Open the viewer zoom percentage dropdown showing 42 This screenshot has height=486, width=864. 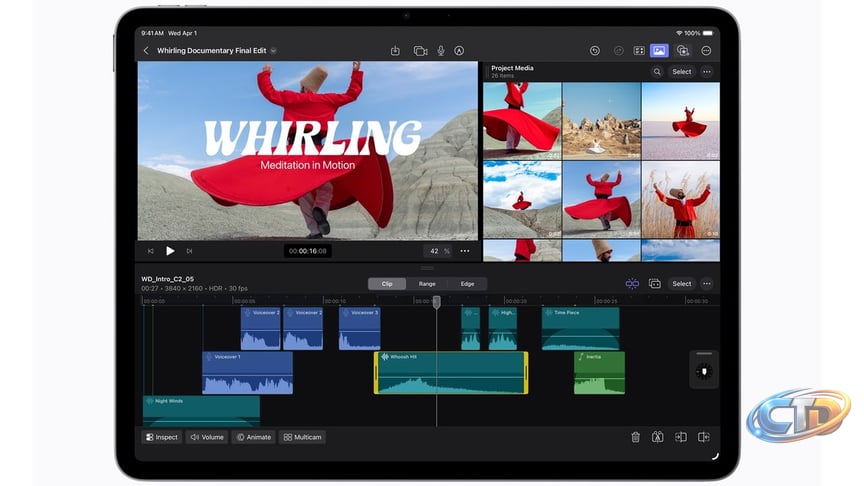point(438,251)
